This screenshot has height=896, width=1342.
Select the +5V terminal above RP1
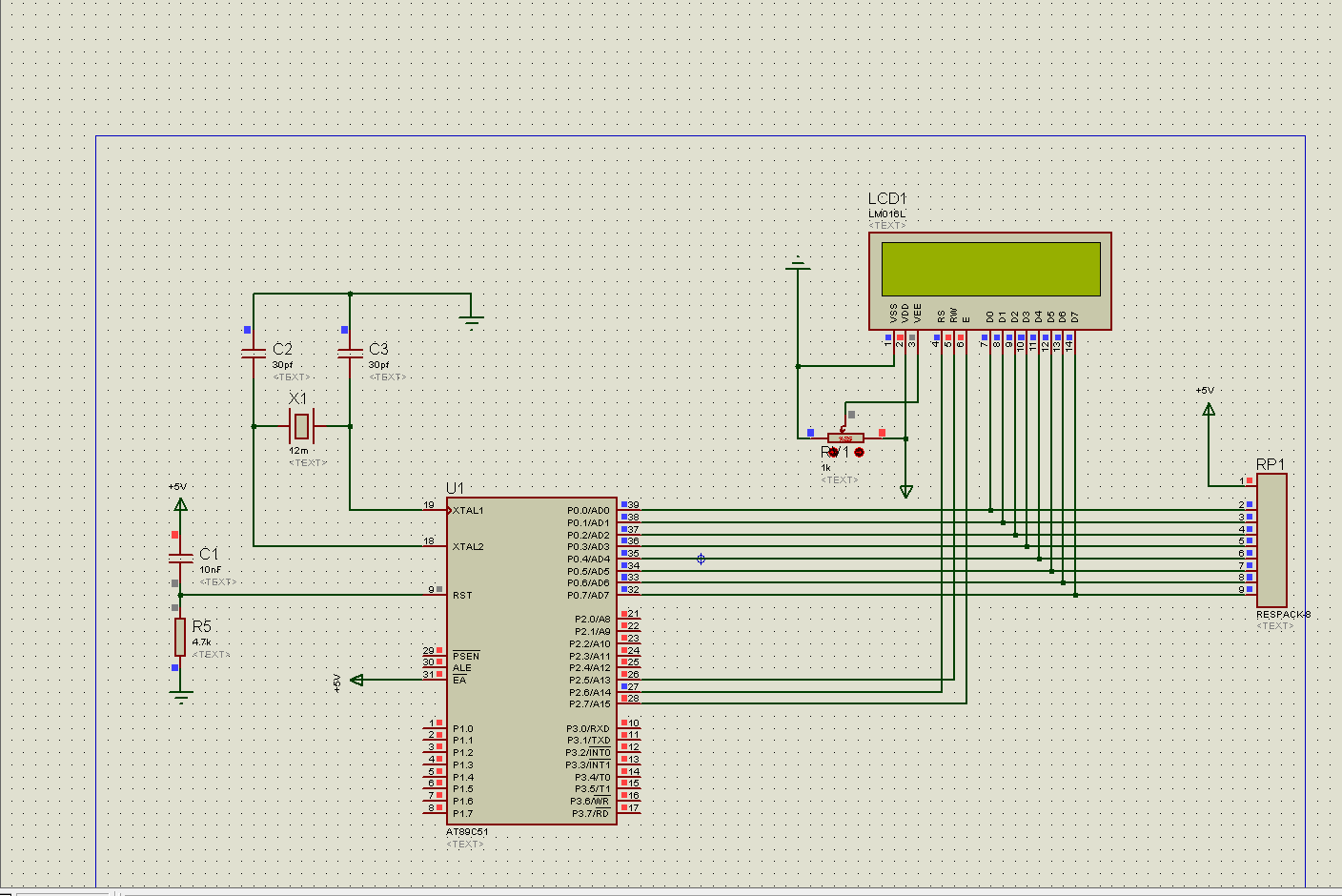(1209, 409)
